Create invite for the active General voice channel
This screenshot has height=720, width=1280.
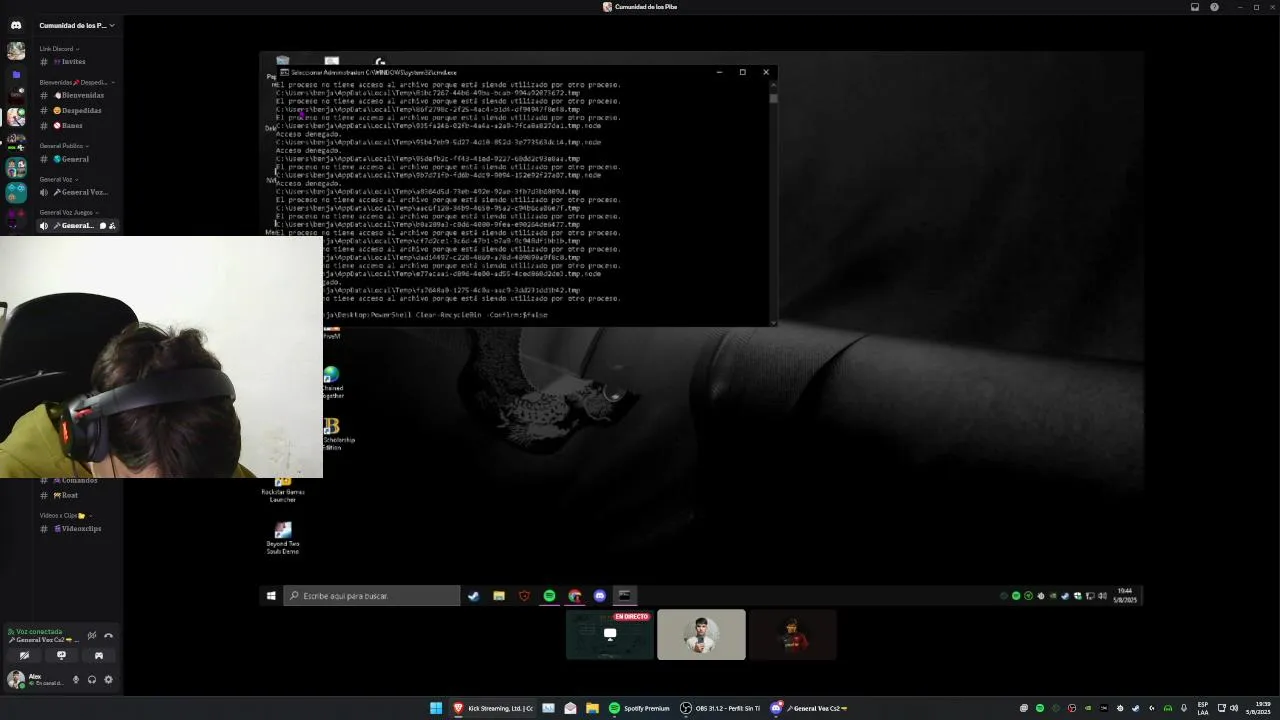[112, 226]
